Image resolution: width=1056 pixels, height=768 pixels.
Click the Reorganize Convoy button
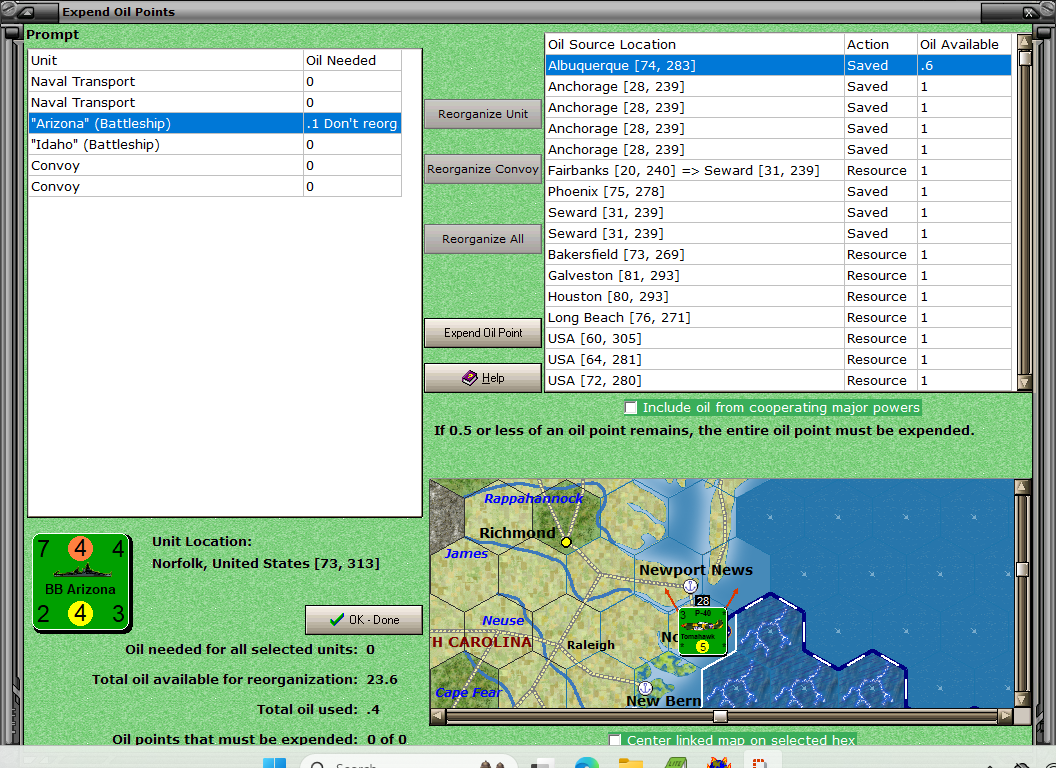click(x=483, y=169)
